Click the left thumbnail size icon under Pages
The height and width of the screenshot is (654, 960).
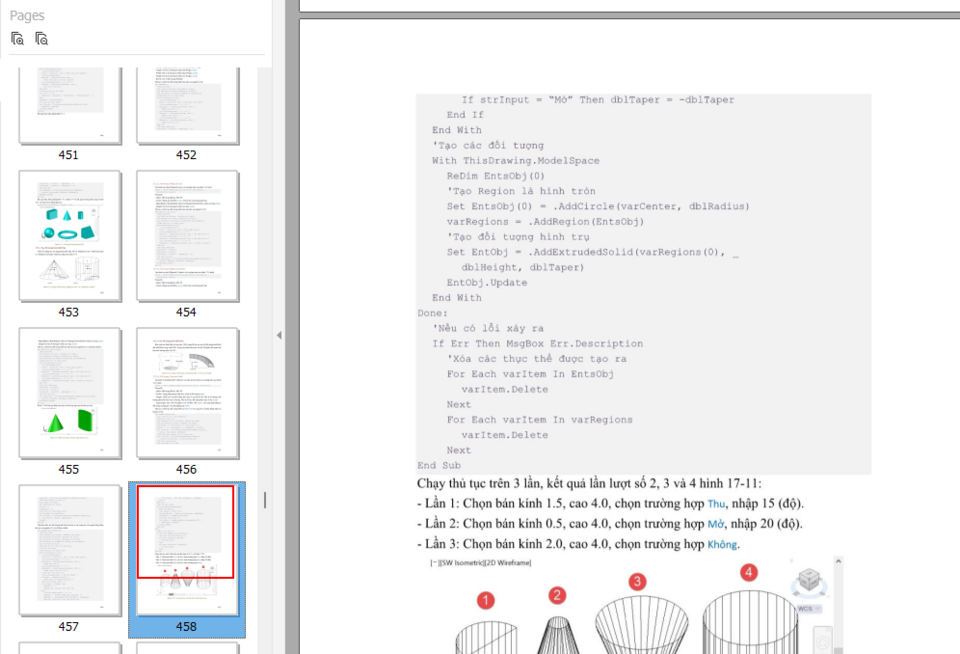click(17, 39)
